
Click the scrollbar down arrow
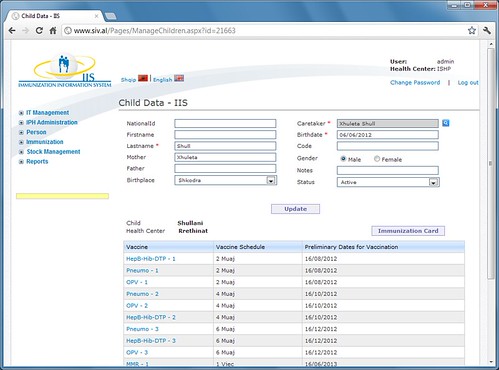tap(491, 362)
